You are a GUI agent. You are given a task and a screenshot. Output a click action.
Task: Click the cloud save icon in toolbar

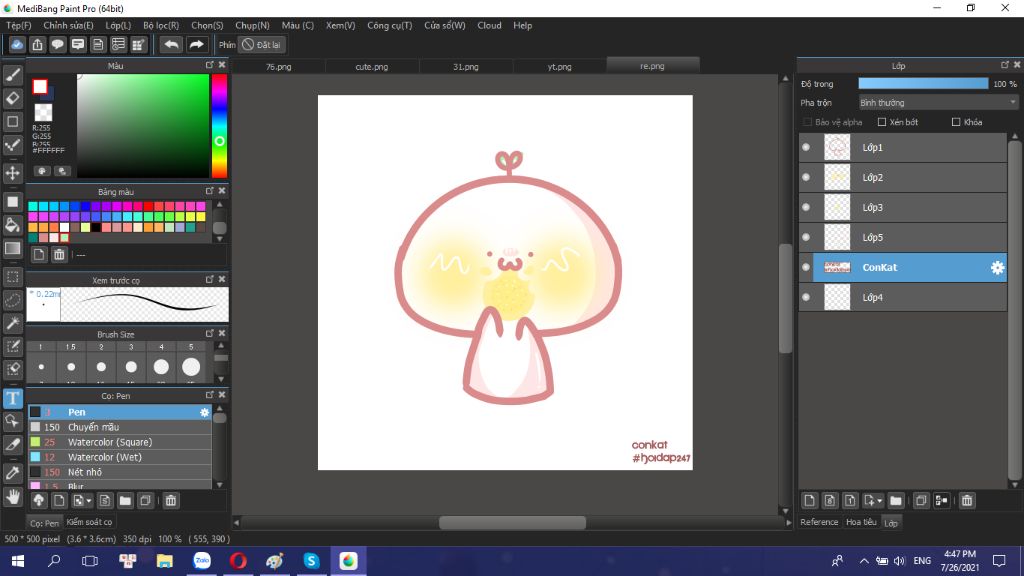pos(17,44)
